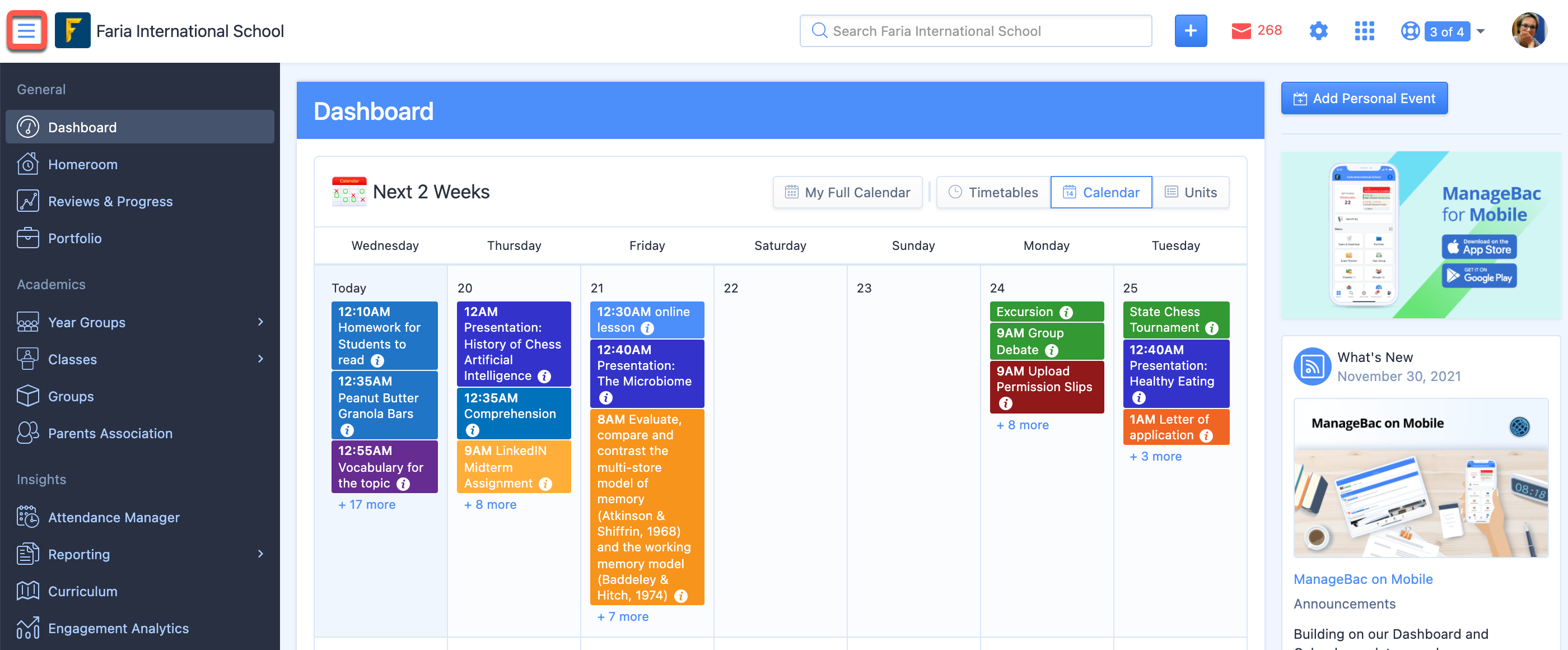Show + 8 more events on Monday 24
This screenshot has width=1568, height=650.
(x=1022, y=425)
